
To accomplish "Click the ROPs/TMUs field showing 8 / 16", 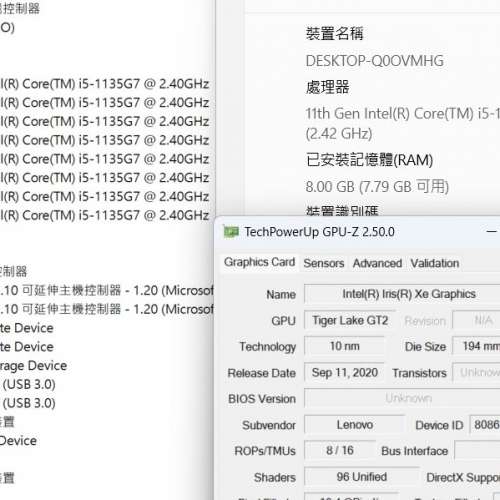I will click(x=340, y=450).
